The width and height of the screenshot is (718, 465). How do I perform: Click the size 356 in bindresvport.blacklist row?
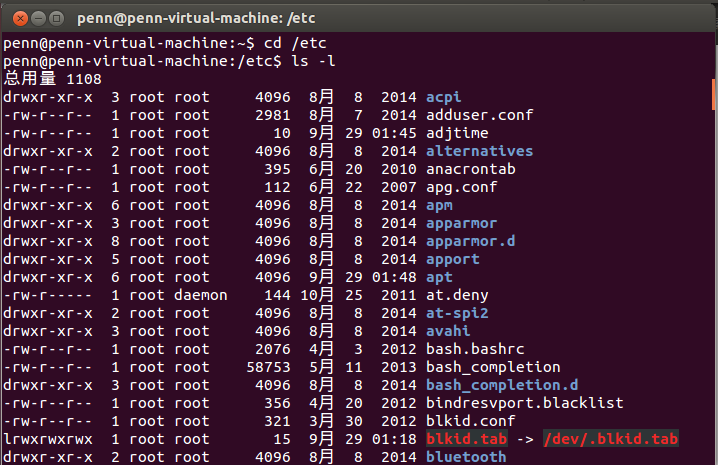[277, 403]
